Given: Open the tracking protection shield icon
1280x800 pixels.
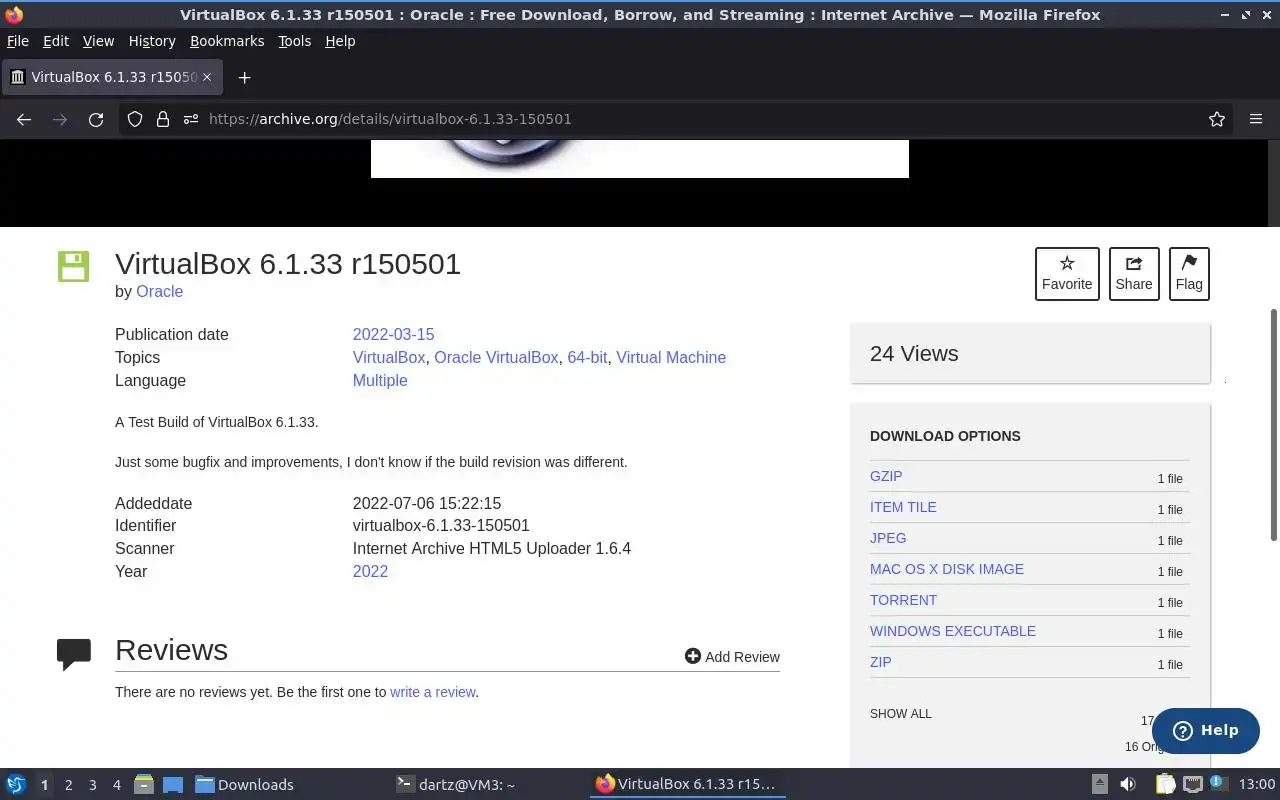Looking at the screenshot, I should point(135,119).
